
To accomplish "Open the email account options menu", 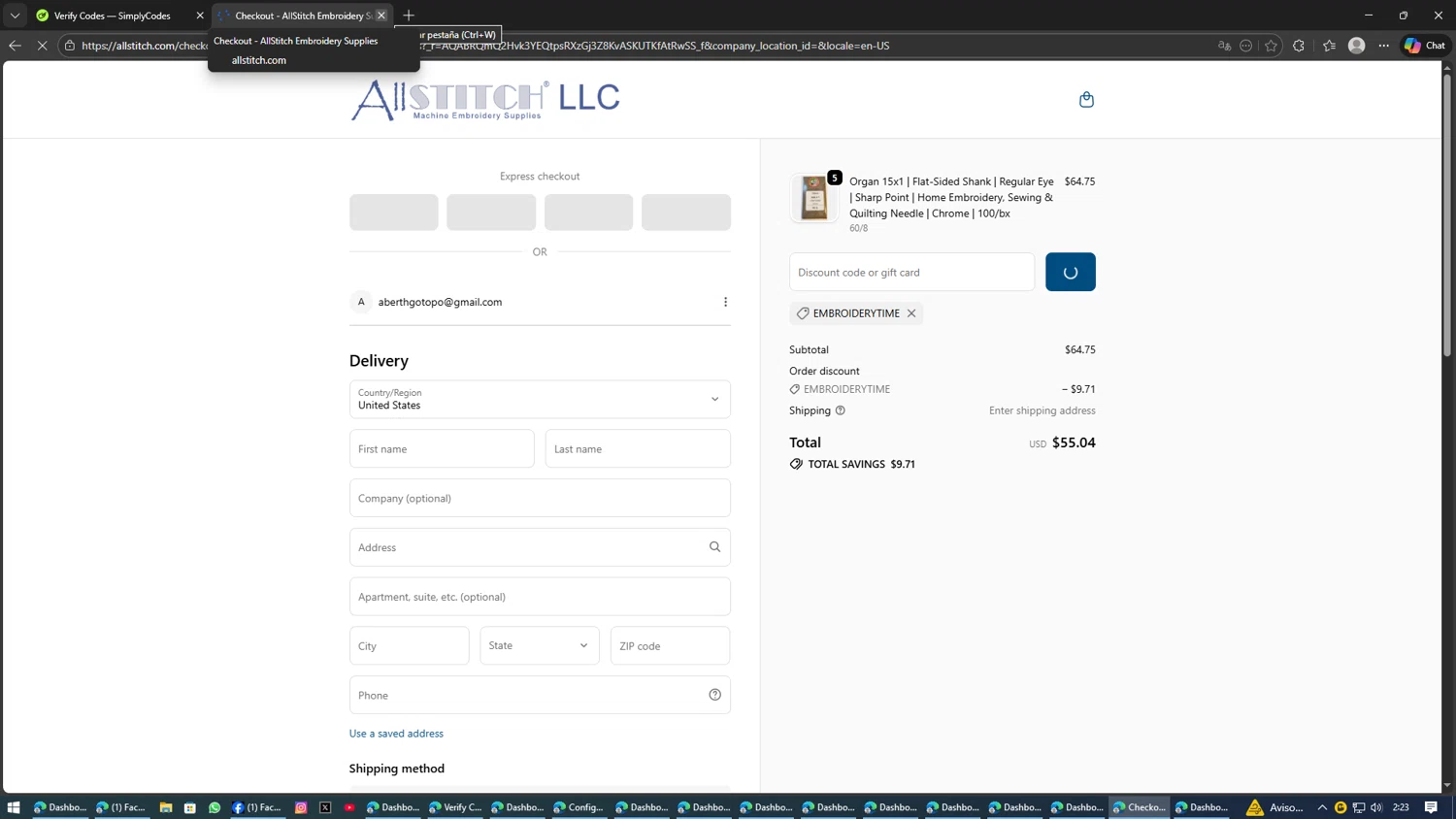I will click(725, 302).
